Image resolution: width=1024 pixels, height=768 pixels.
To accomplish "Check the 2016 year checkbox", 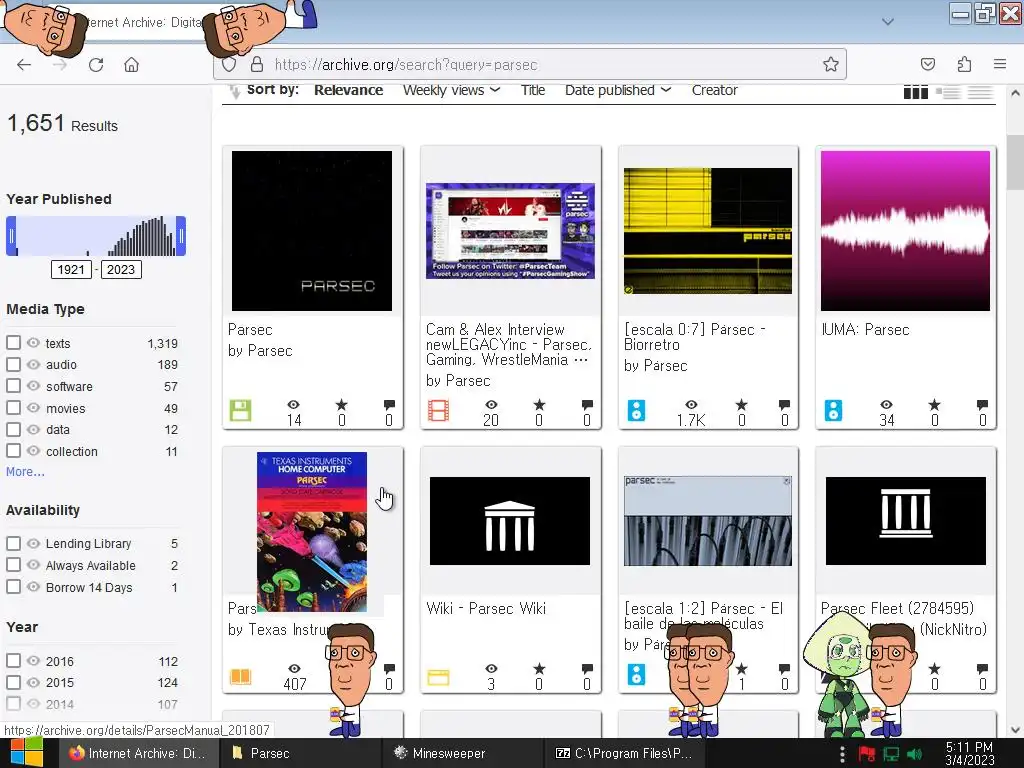I will [13, 660].
